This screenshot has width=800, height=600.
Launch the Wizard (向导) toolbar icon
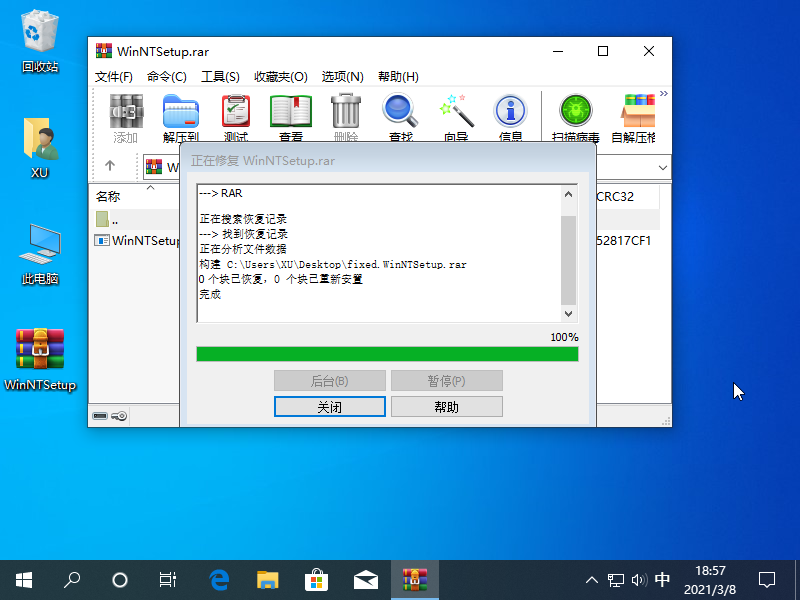point(455,117)
